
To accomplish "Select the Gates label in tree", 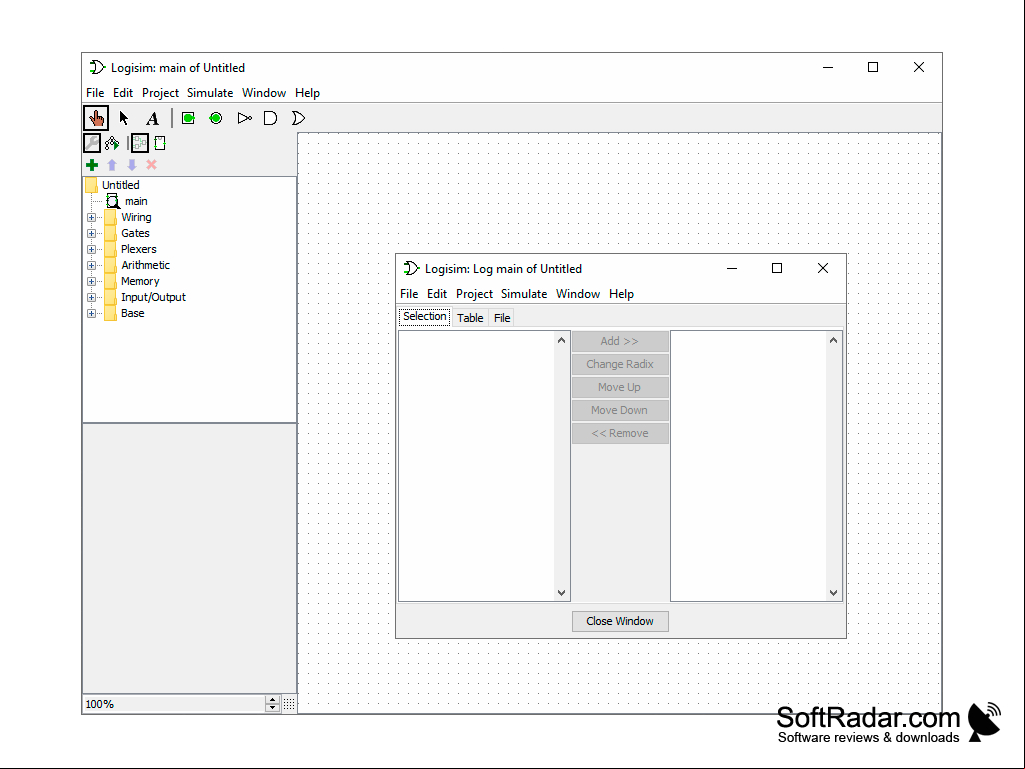I will [x=135, y=233].
